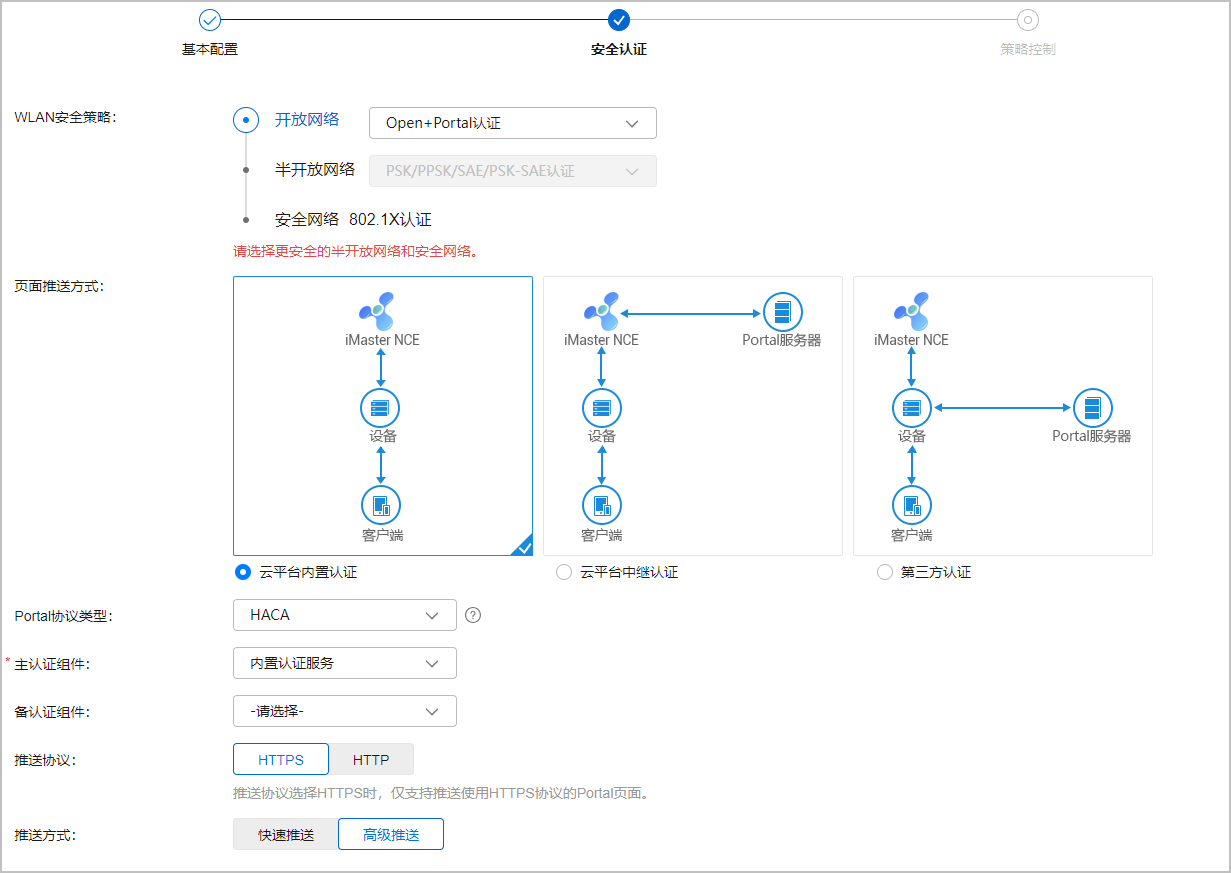Go to the 安全认证 step label

pos(619,49)
